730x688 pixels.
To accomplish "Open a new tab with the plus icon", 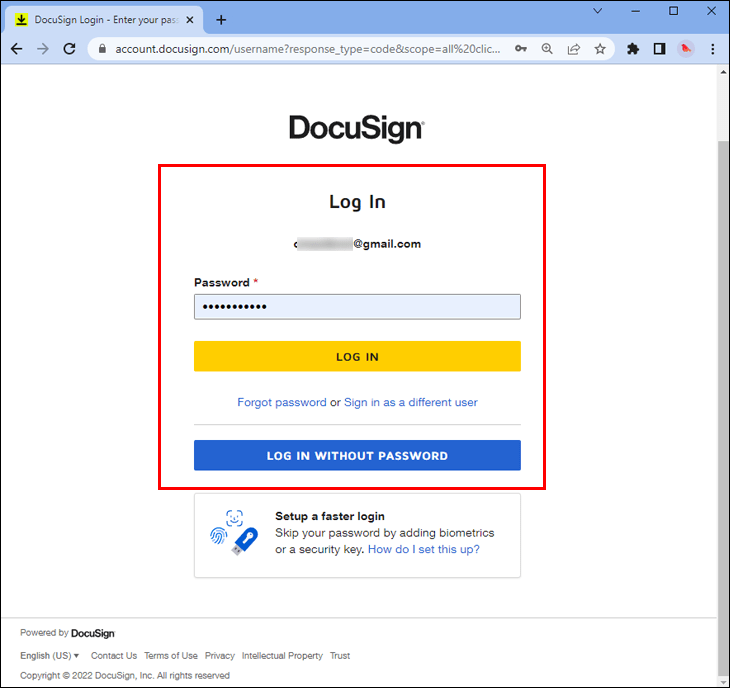I will click(x=221, y=20).
